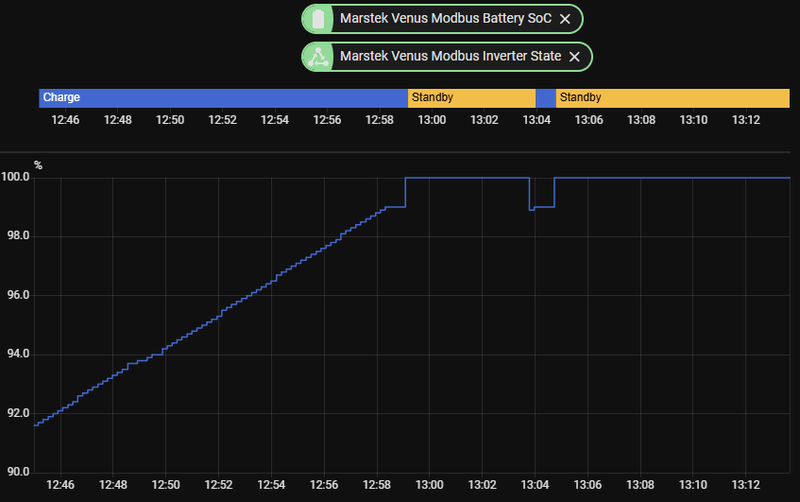Viewport: 800px width, 502px height.
Task: Select the Marstek Venus Modbus Battery SoC chip
Action: tap(442, 19)
